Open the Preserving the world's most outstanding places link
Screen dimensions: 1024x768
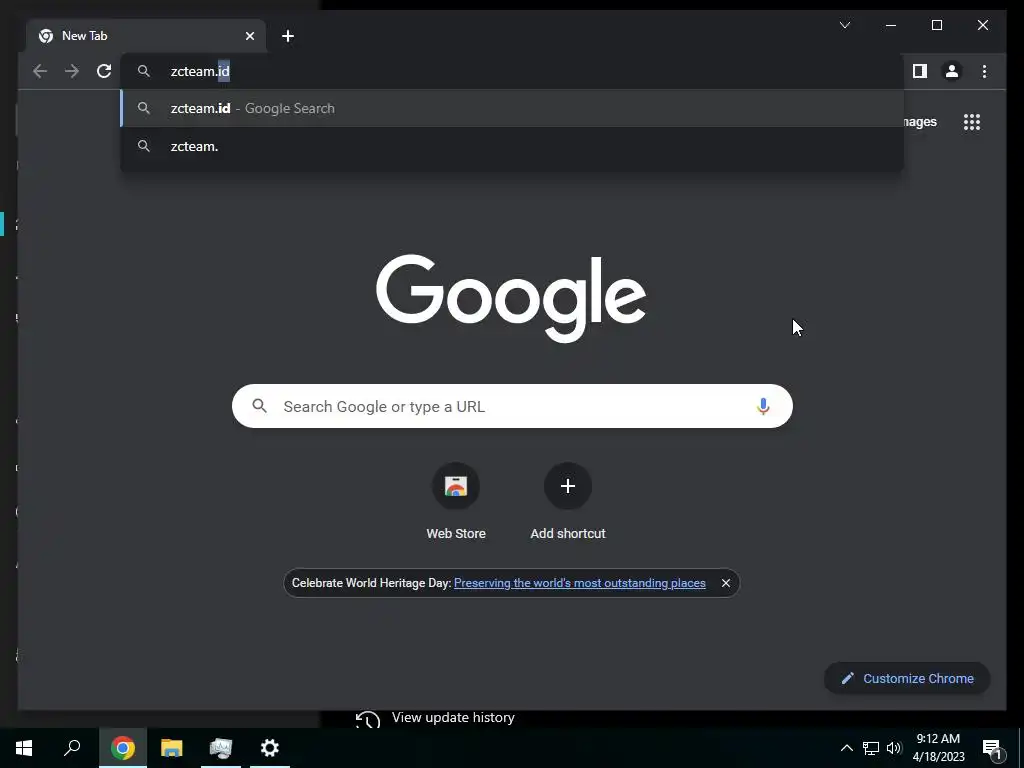point(579,583)
